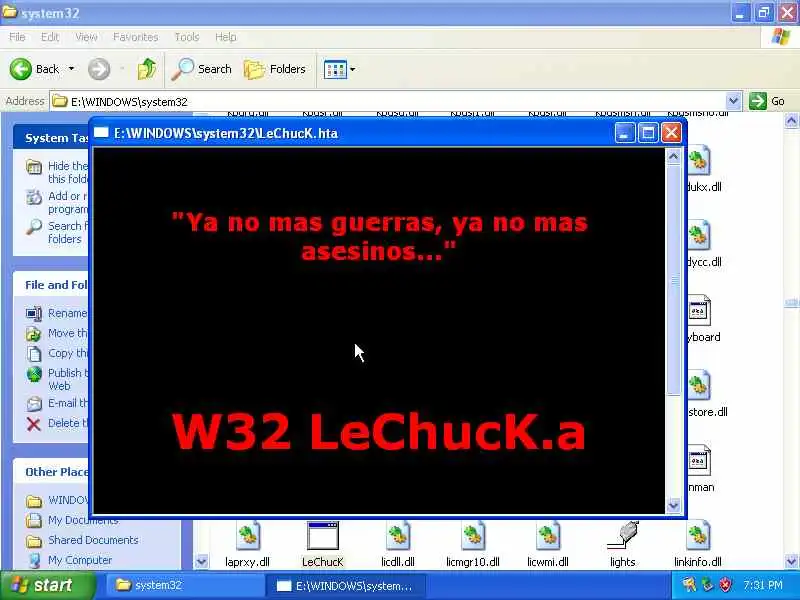Select the file icon above 'dycc.dll'
Screen dimensions: 800x600
[x=698, y=235]
